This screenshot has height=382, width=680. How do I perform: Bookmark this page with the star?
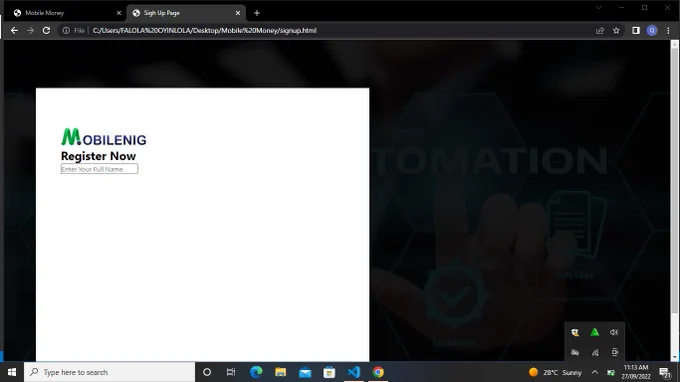(x=616, y=30)
